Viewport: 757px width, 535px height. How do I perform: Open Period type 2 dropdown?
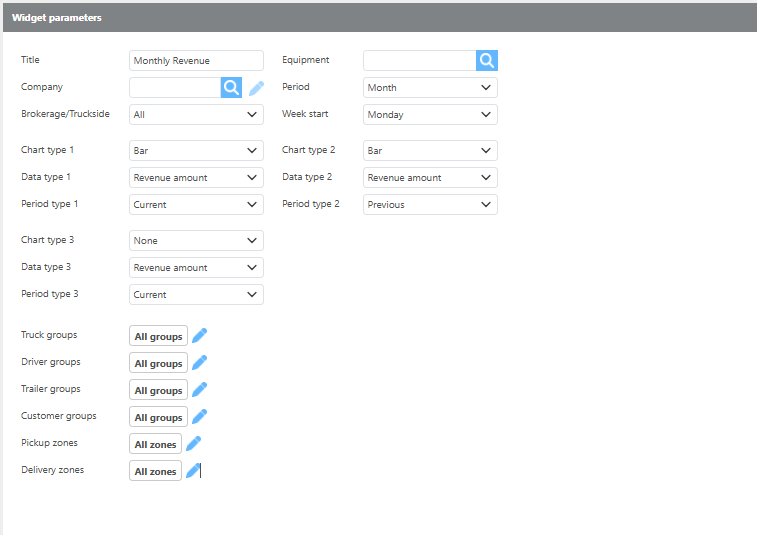(x=430, y=205)
